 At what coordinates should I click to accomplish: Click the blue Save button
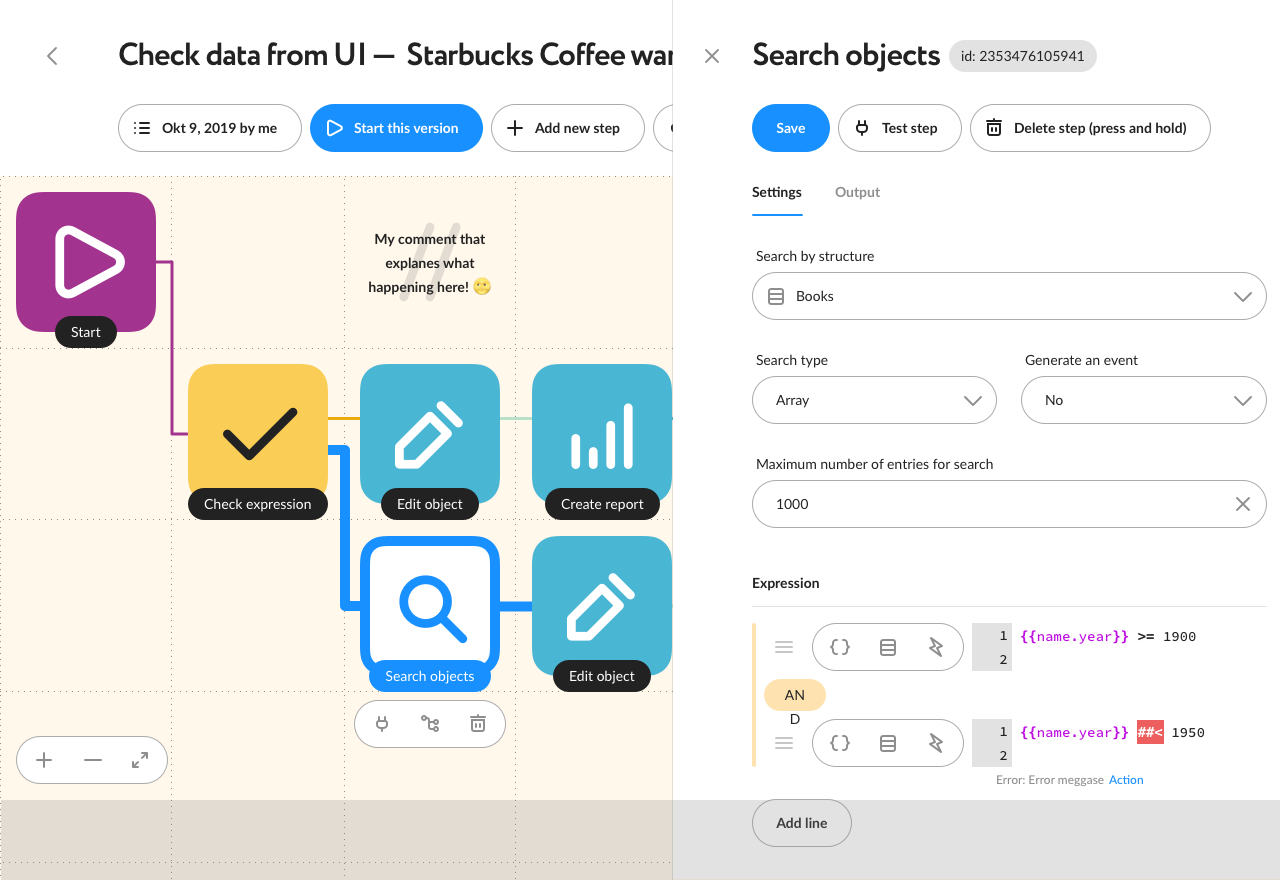tap(791, 128)
